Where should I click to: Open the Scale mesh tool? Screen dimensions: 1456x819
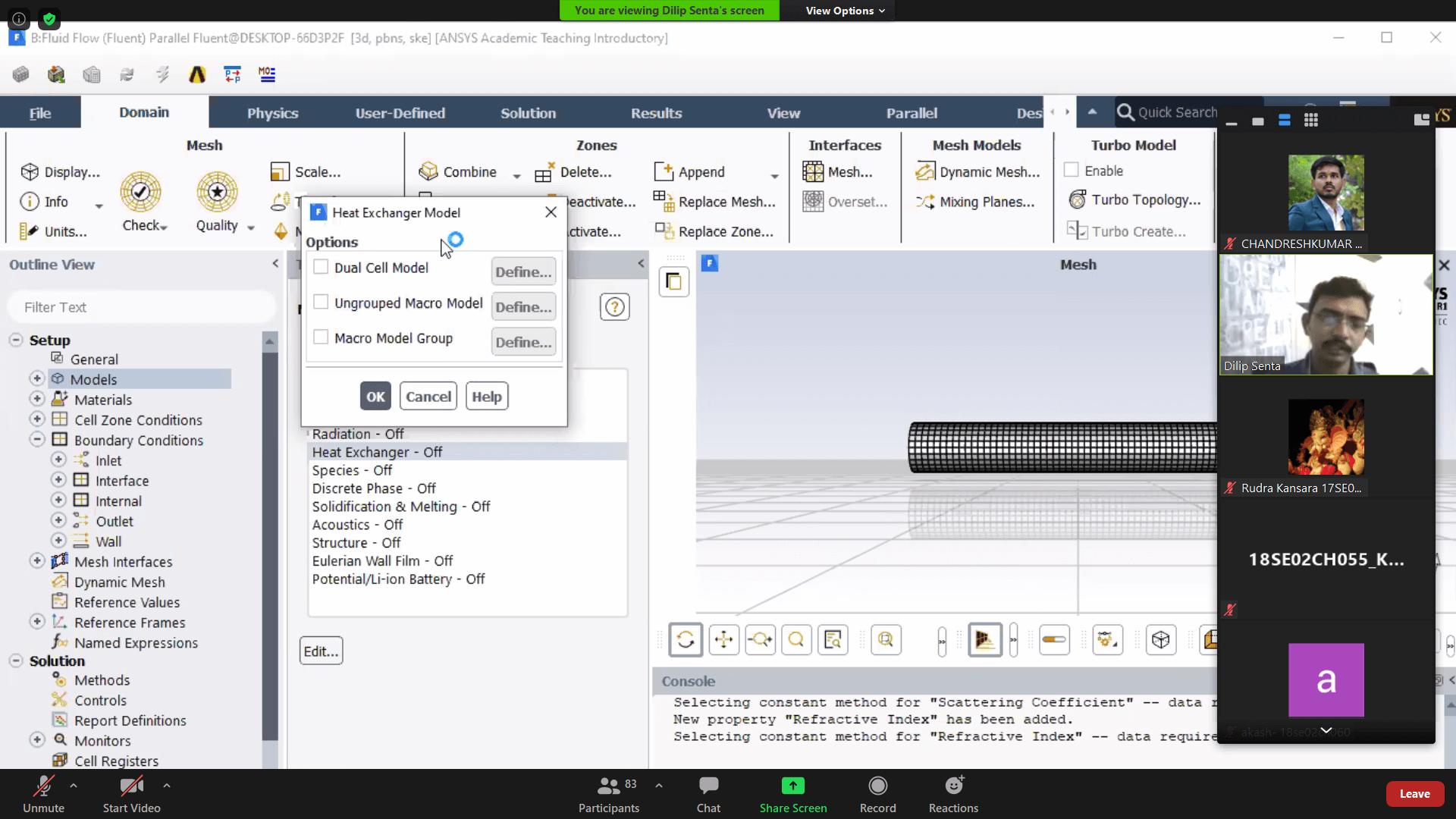(306, 172)
